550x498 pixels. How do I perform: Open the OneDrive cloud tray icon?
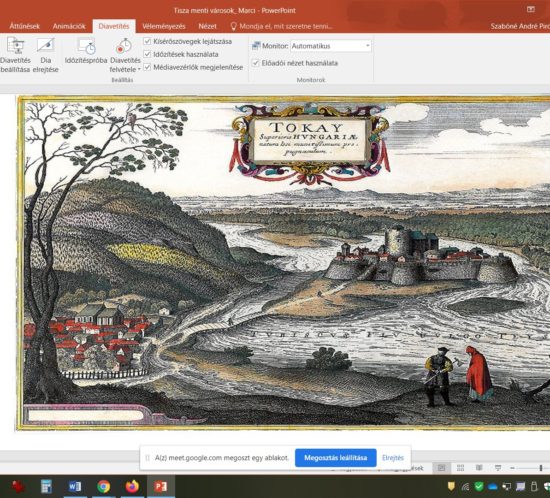(493, 487)
